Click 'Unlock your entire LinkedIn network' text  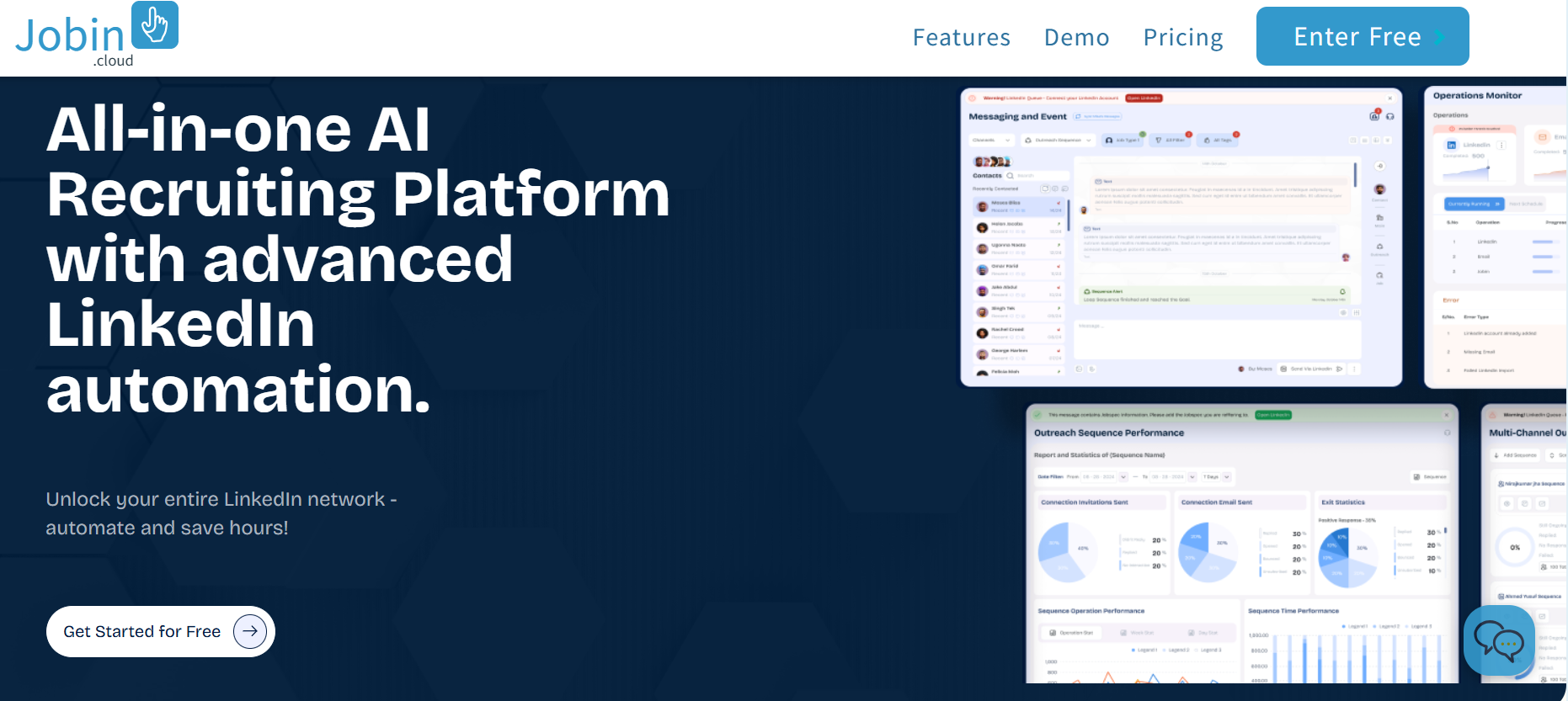221,513
